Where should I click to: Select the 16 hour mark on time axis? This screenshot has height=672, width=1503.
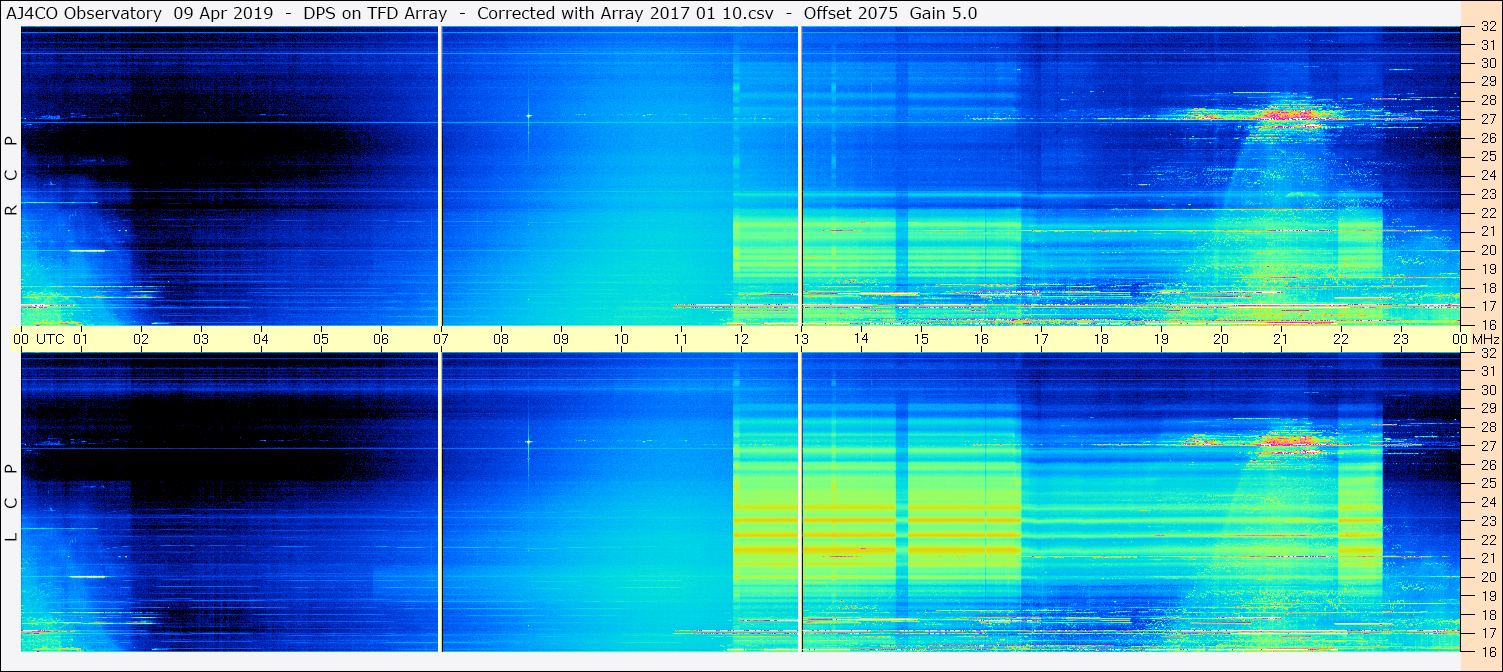coord(981,339)
